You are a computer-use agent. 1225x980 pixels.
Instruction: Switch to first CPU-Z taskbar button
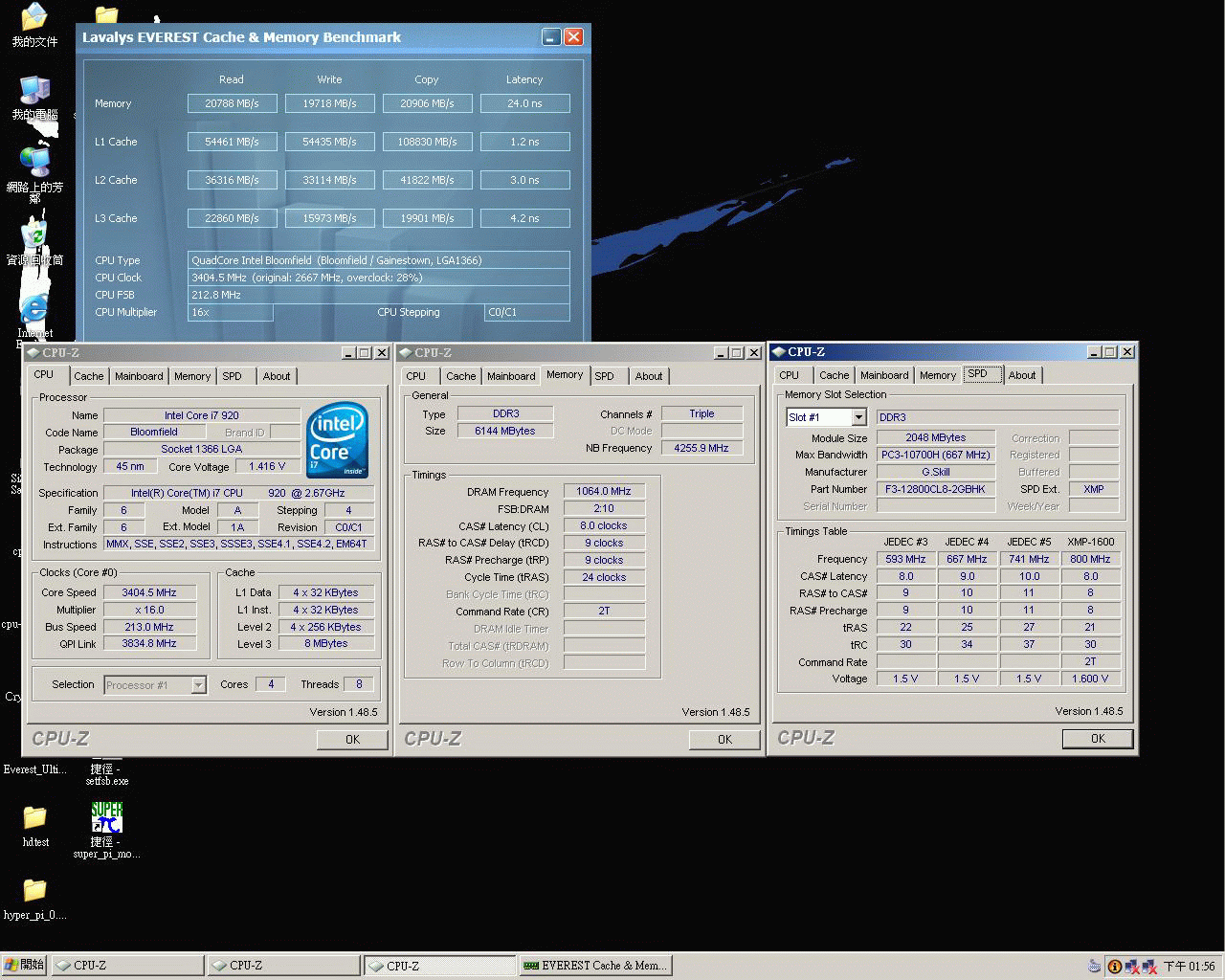coord(127,966)
